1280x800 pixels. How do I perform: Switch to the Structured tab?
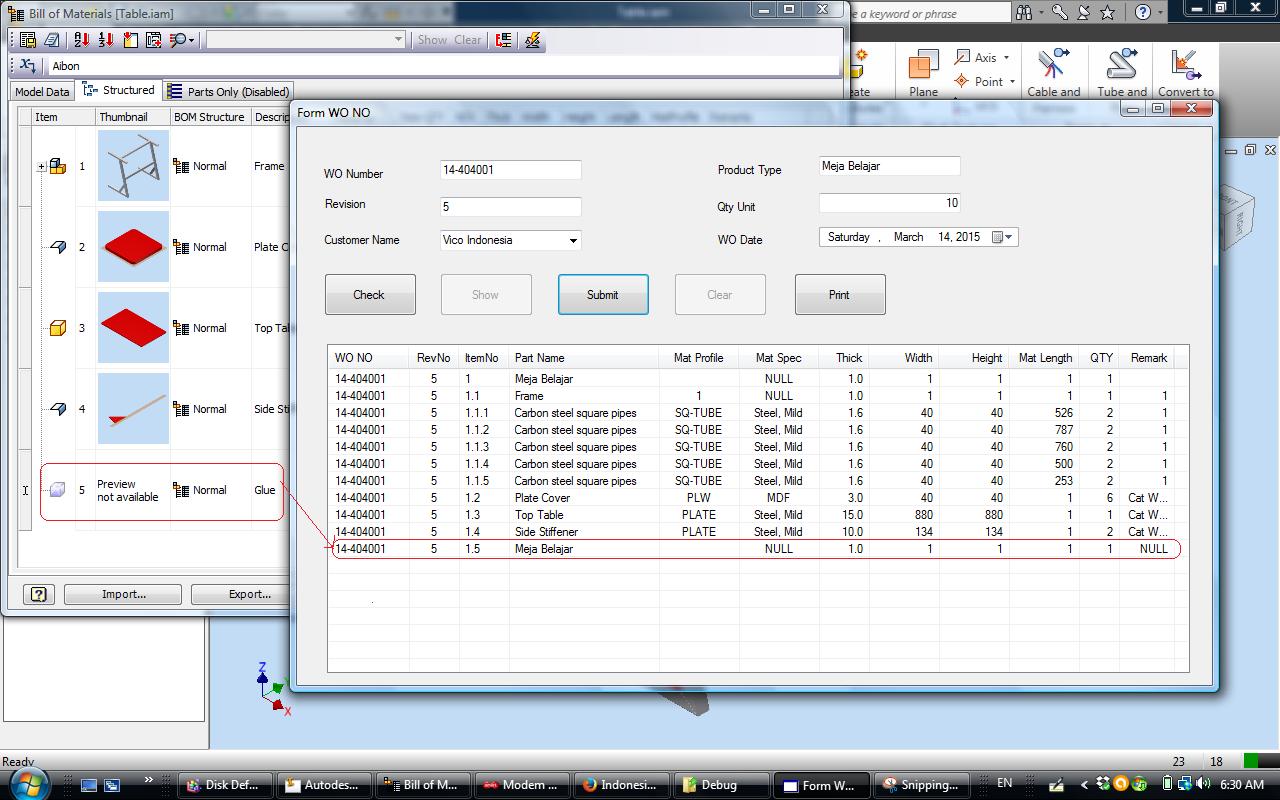tap(119, 90)
